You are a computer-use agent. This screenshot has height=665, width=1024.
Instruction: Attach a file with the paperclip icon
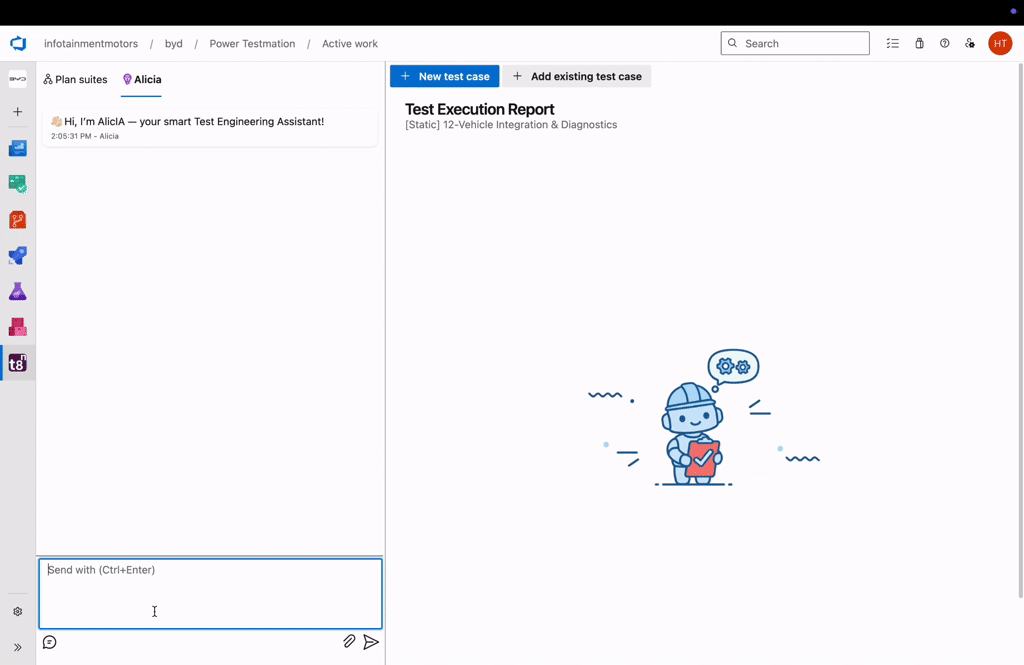tap(349, 641)
